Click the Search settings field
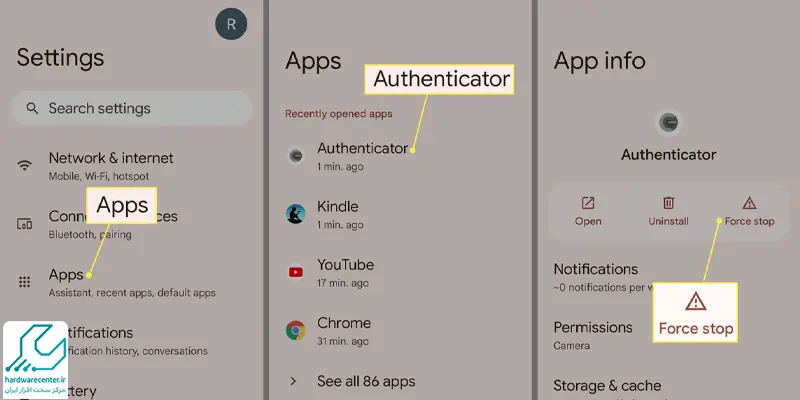Image resolution: width=800 pixels, height=400 pixels. pyautogui.click(x=132, y=108)
